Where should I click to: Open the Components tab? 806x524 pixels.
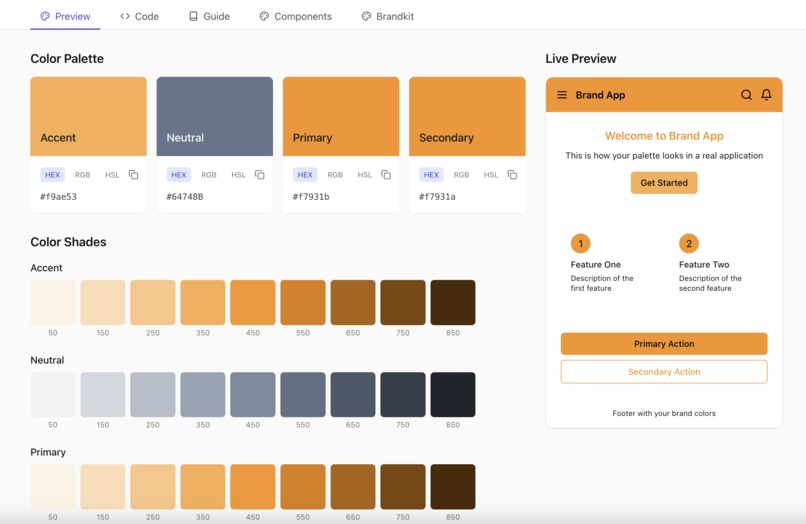[296, 16]
